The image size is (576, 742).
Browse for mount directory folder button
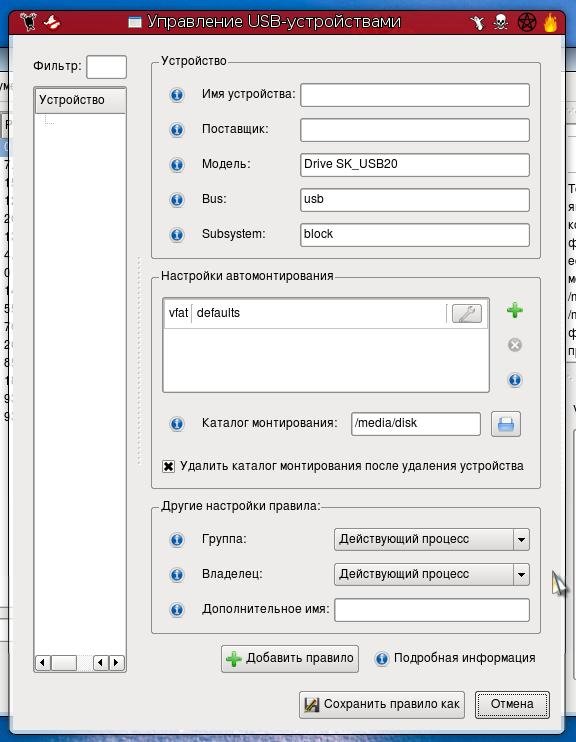tap(505, 424)
